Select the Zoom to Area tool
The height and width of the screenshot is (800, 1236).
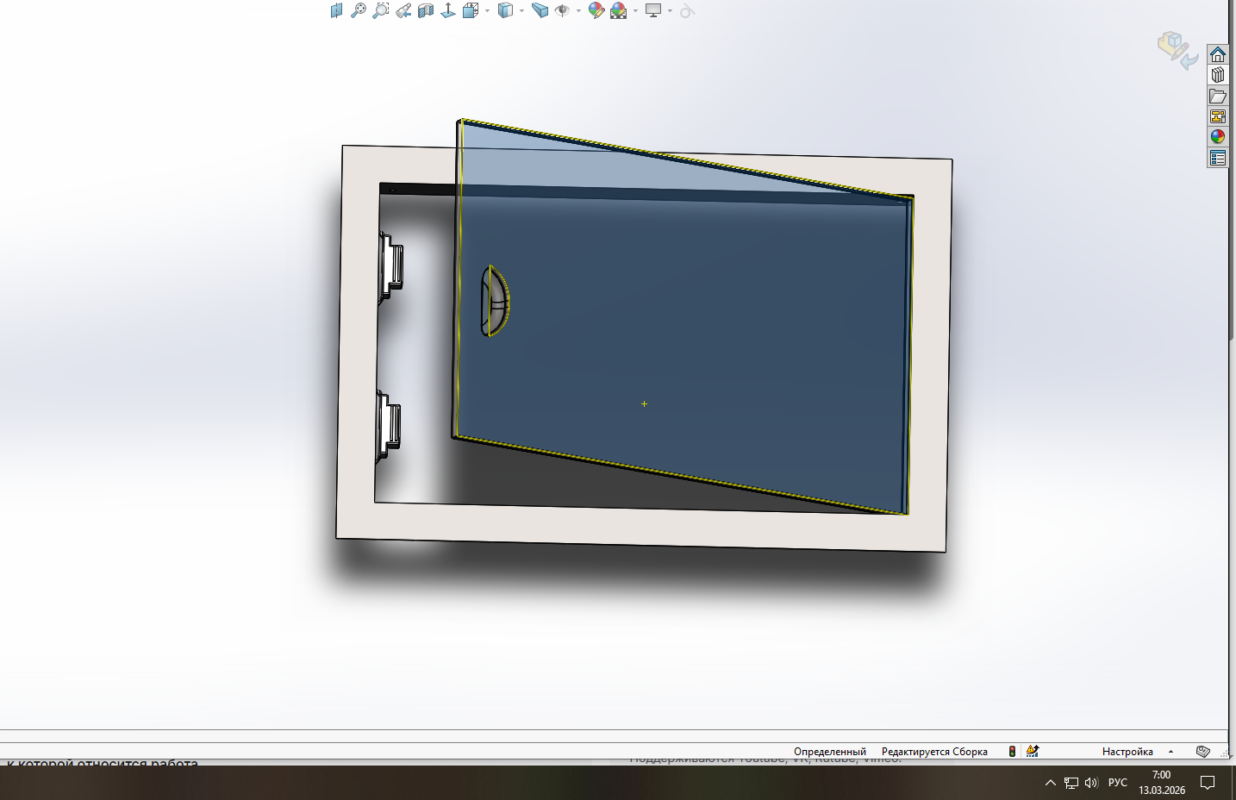[x=380, y=11]
